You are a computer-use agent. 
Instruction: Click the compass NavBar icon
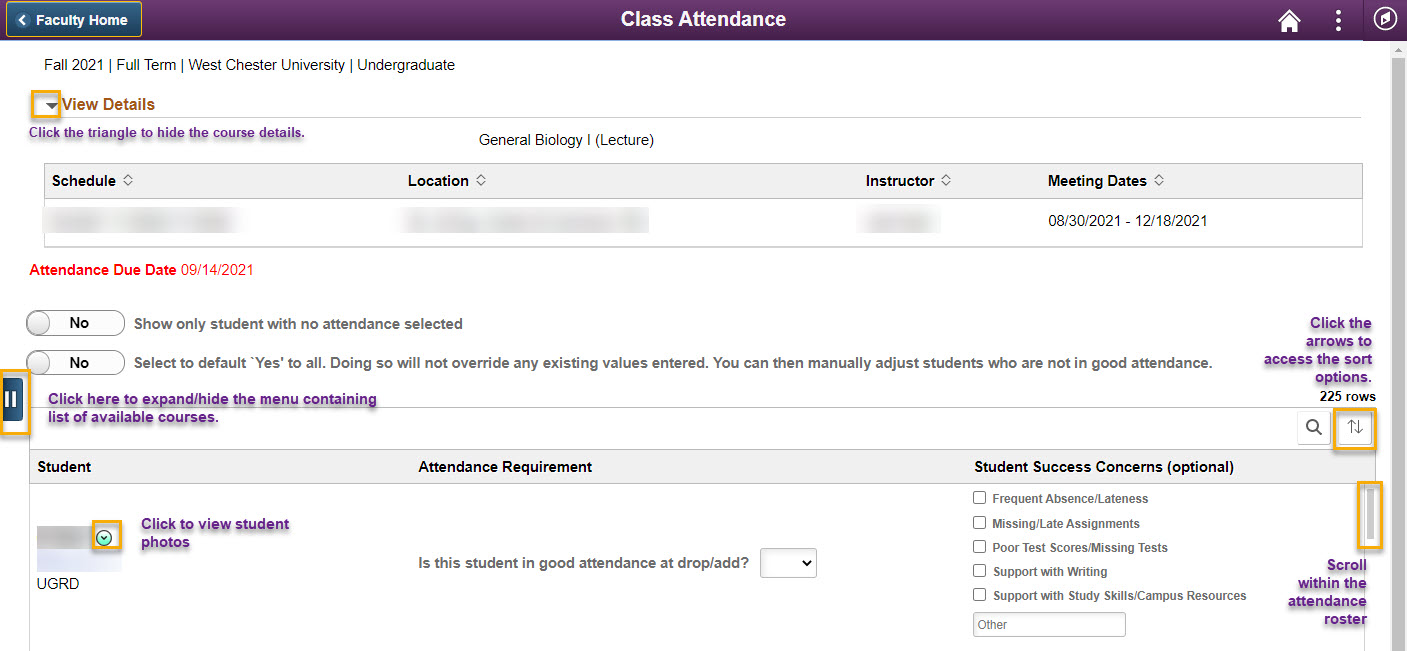click(x=1385, y=20)
